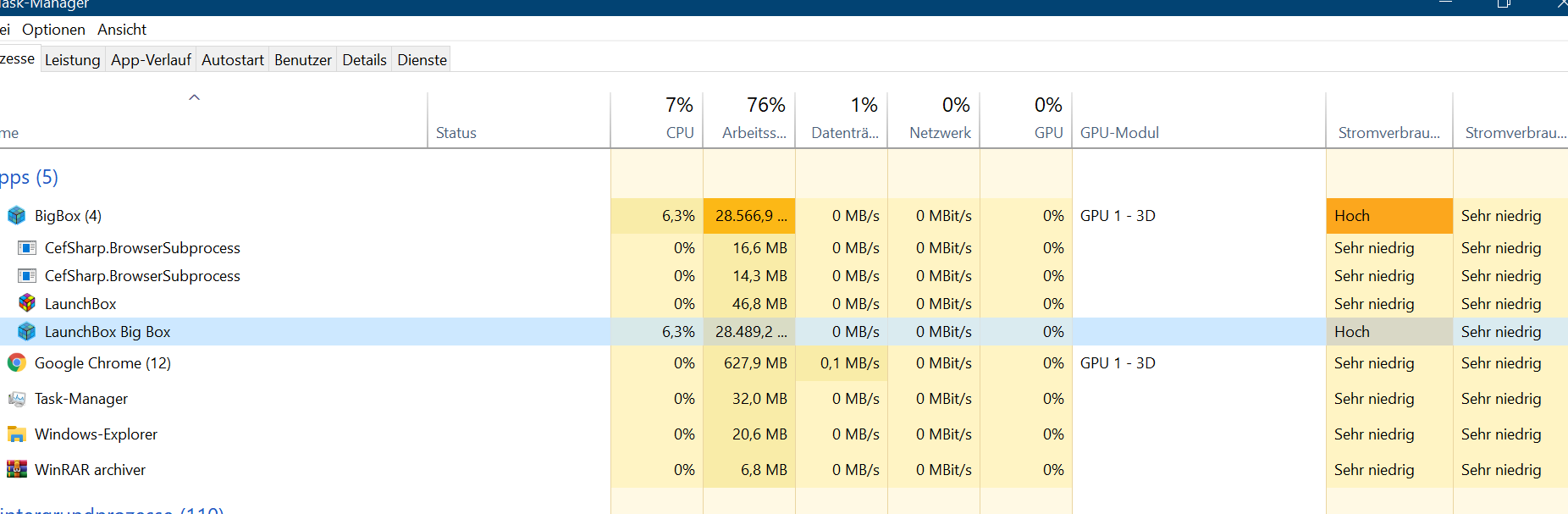Select Google Chrome (12) process group
The image size is (1568, 514).
point(784,363)
